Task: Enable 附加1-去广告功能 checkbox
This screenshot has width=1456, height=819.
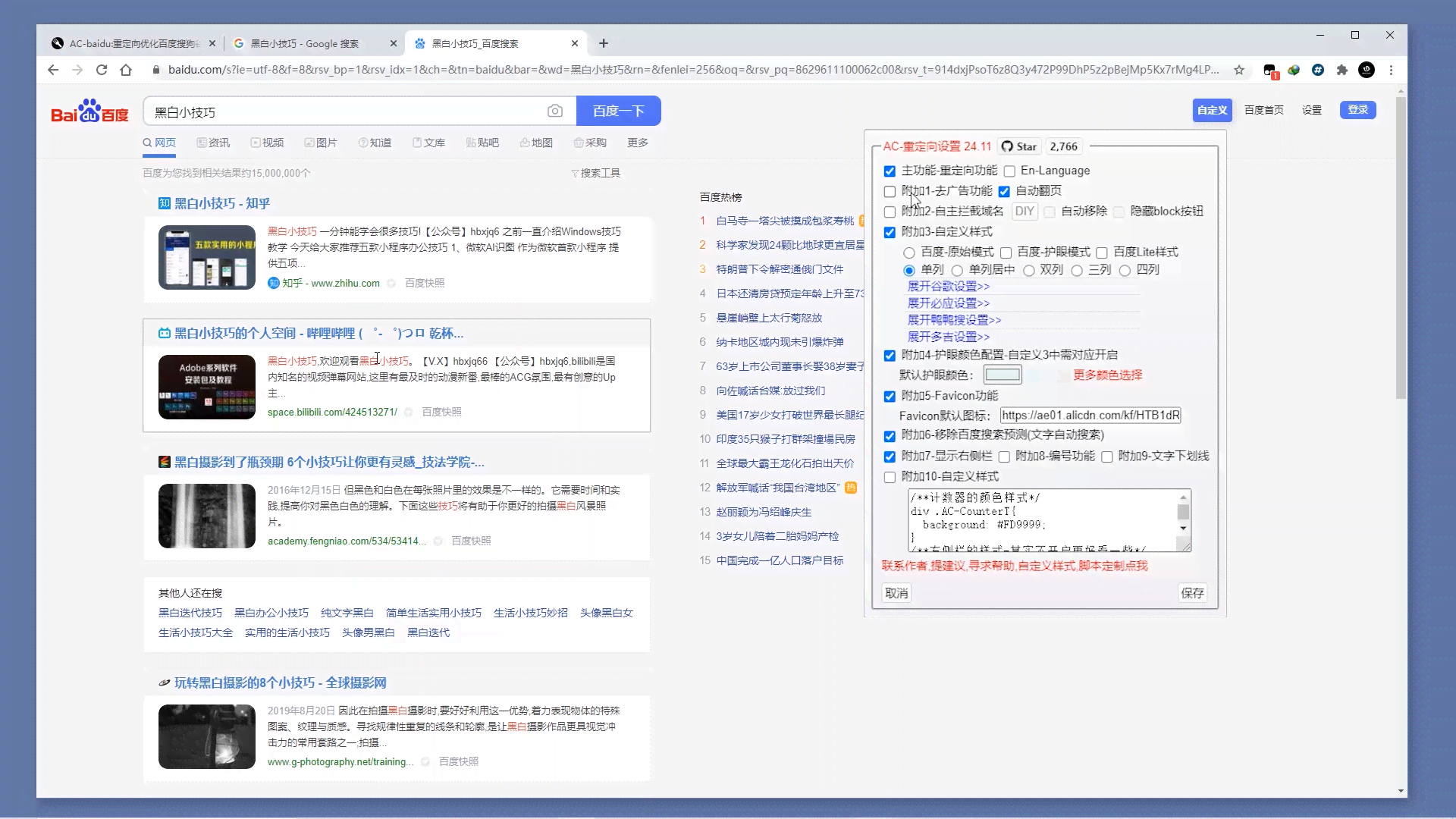Action: pyautogui.click(x=890, y=192)
